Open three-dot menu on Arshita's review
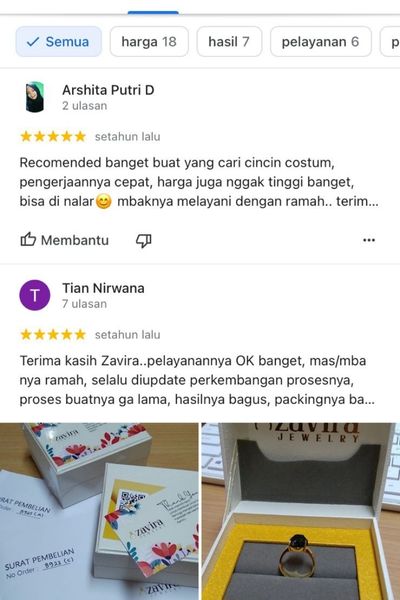Viewport: 400px width, 600px height. [369, 240]
